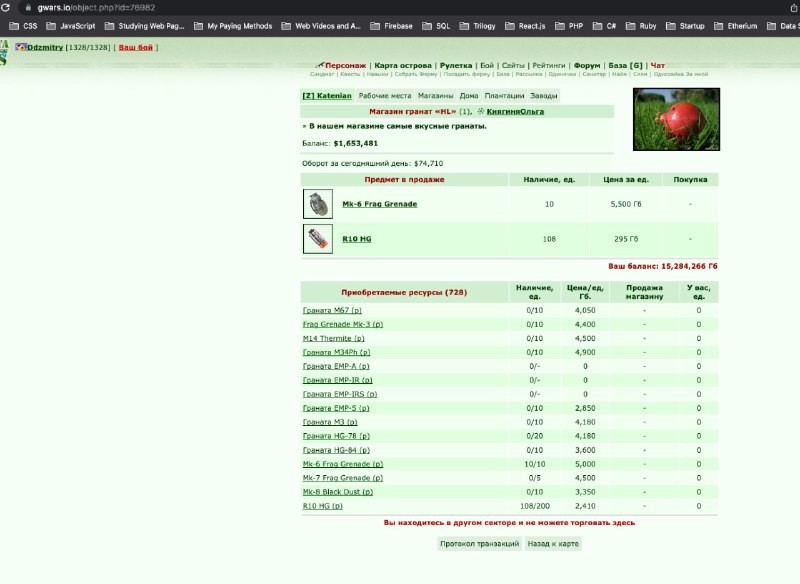This screenshot has height=584, width=800.
Task: Click the flag icon beside Ddzmitry
Action: pyautogui.click(x=20, y=47)
